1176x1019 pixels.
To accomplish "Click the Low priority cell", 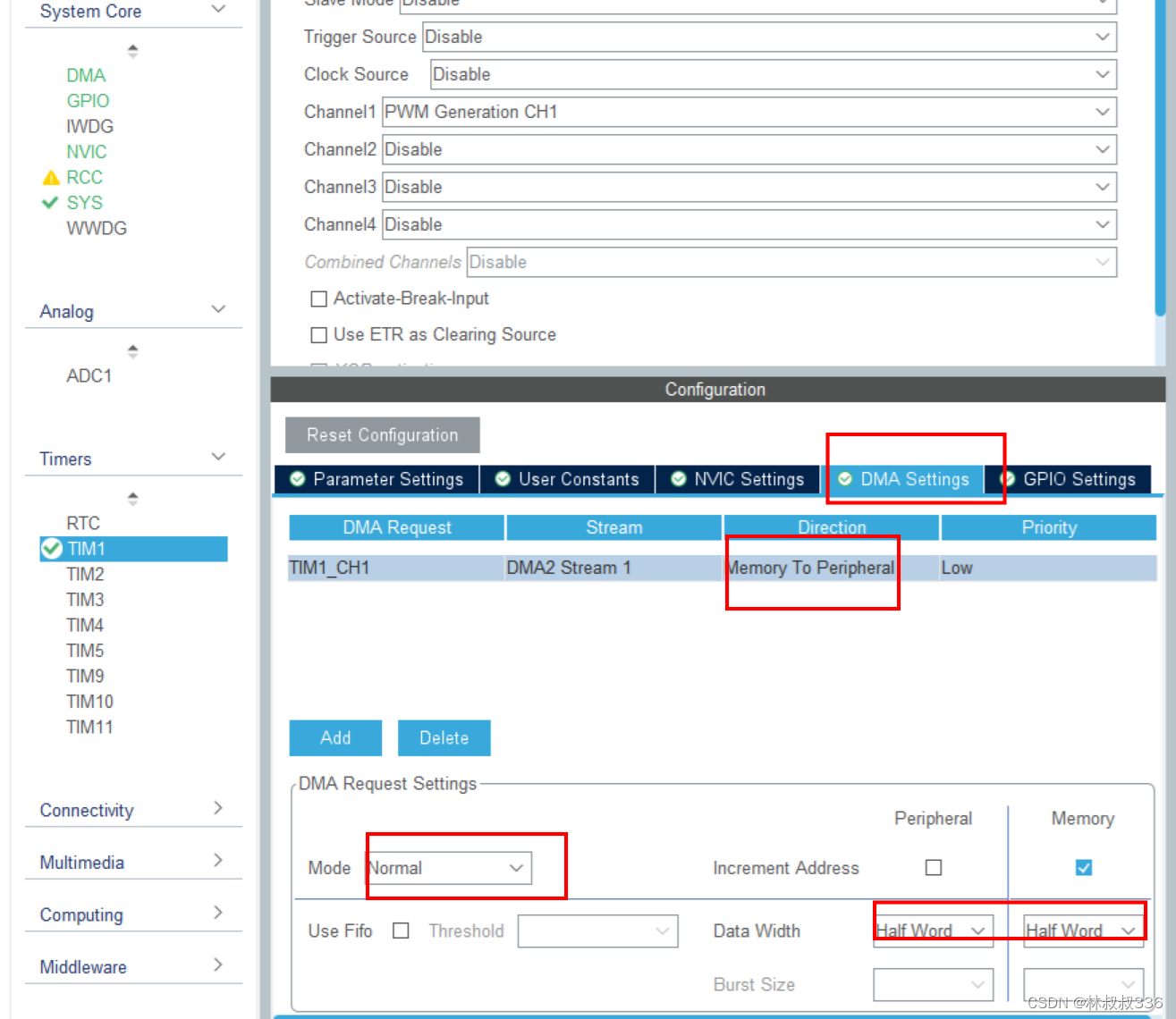I will pyautogui.click(x=1048, y=568).
